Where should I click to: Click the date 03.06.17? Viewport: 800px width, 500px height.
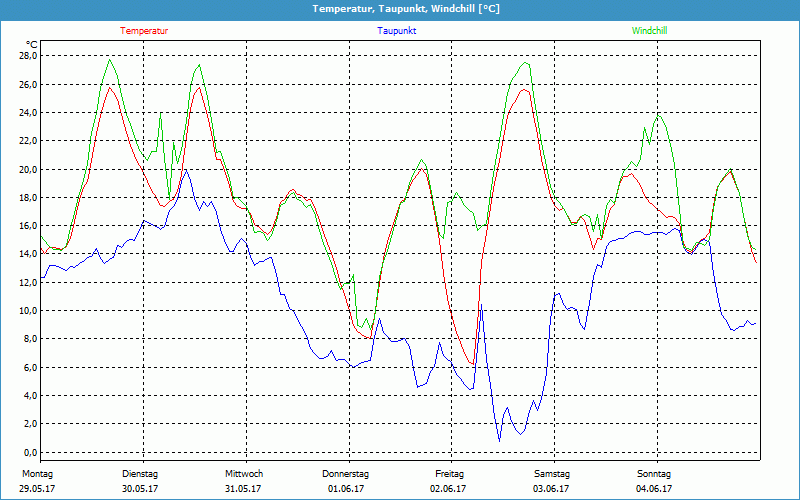(551, 489)
